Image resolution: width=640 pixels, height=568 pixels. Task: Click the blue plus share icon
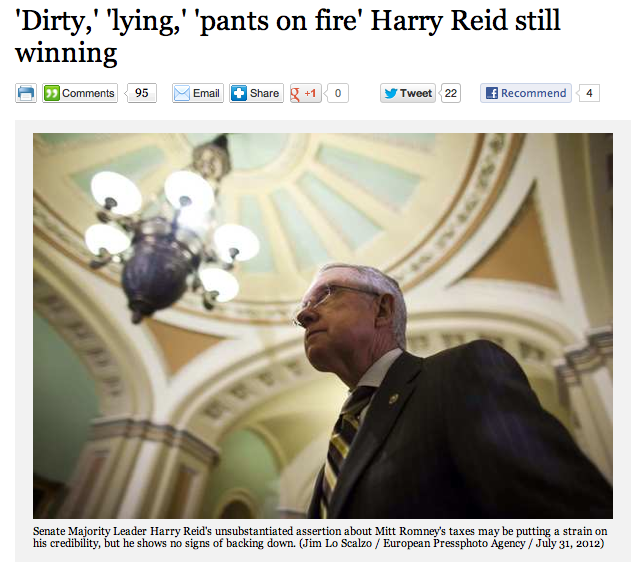click(238, 93)
